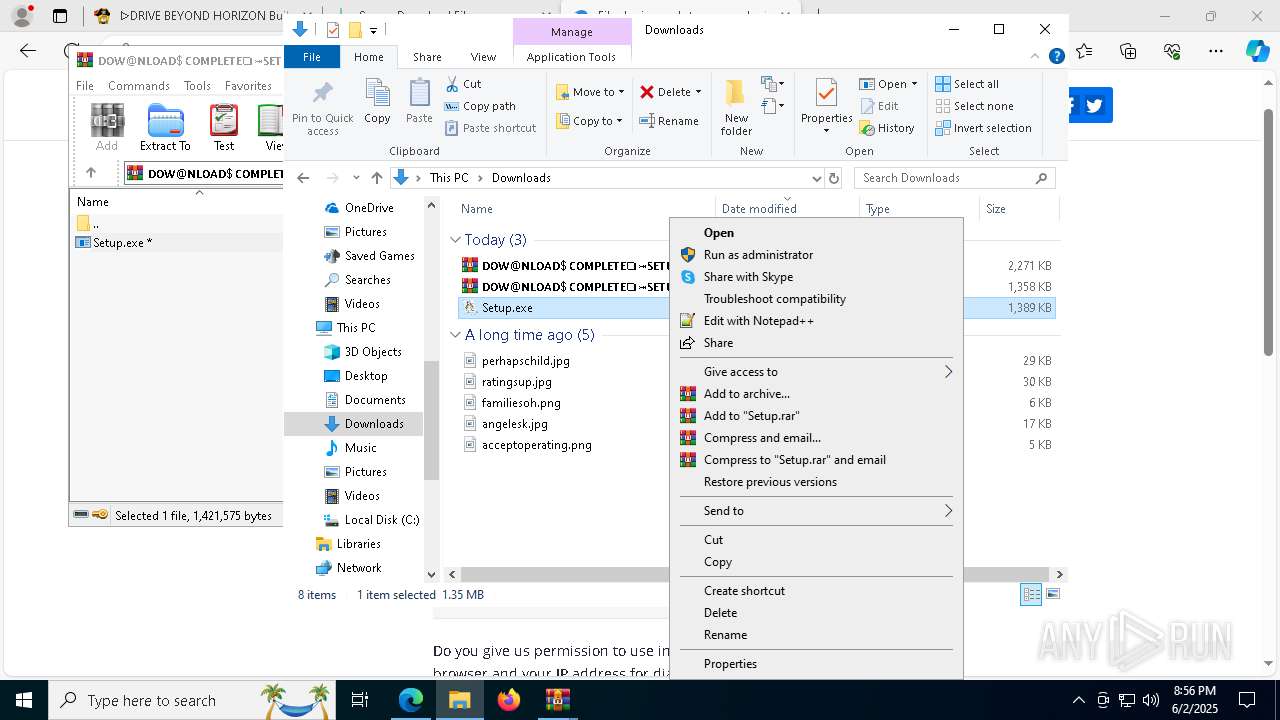Screen dimensions: 1280x720
Task: Choose Run as administrator from context menu
Action: 816,255
